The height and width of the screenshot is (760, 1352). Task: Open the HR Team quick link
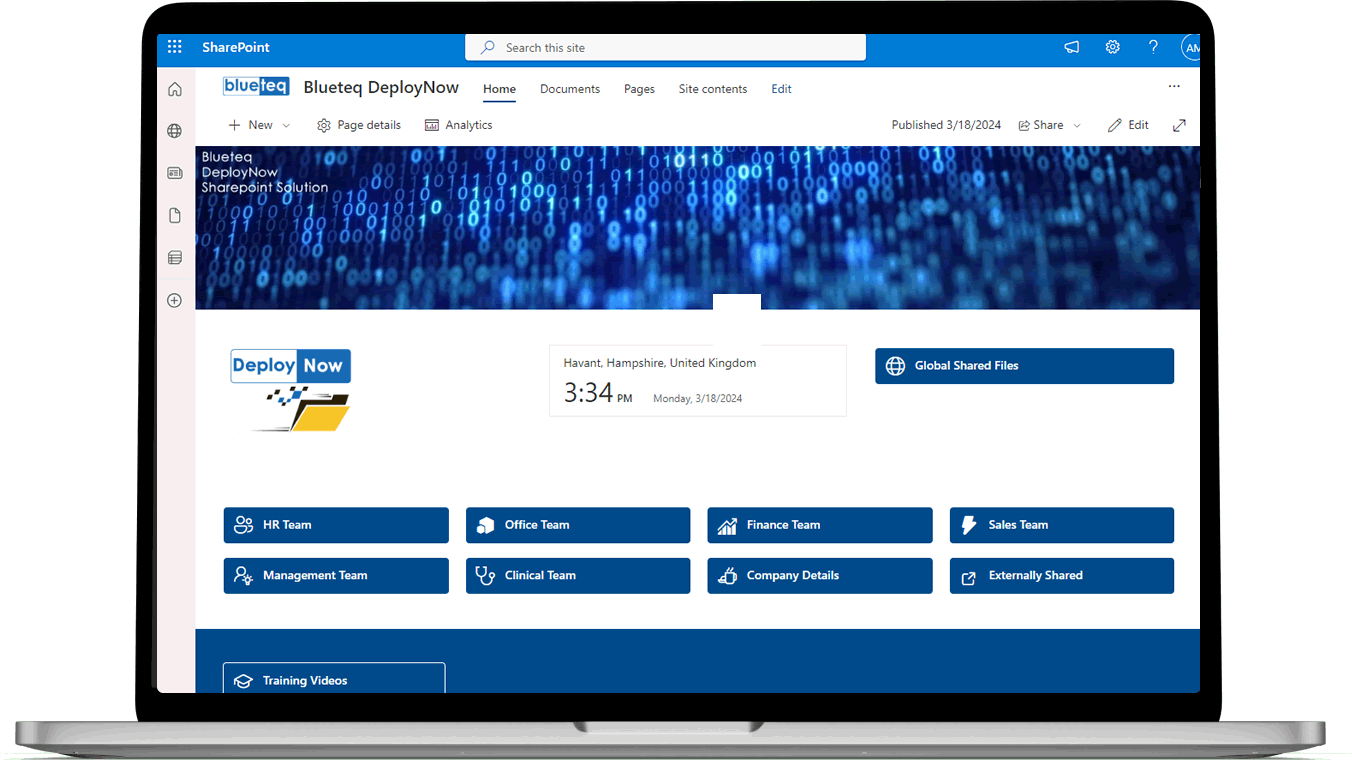(336, 525)
